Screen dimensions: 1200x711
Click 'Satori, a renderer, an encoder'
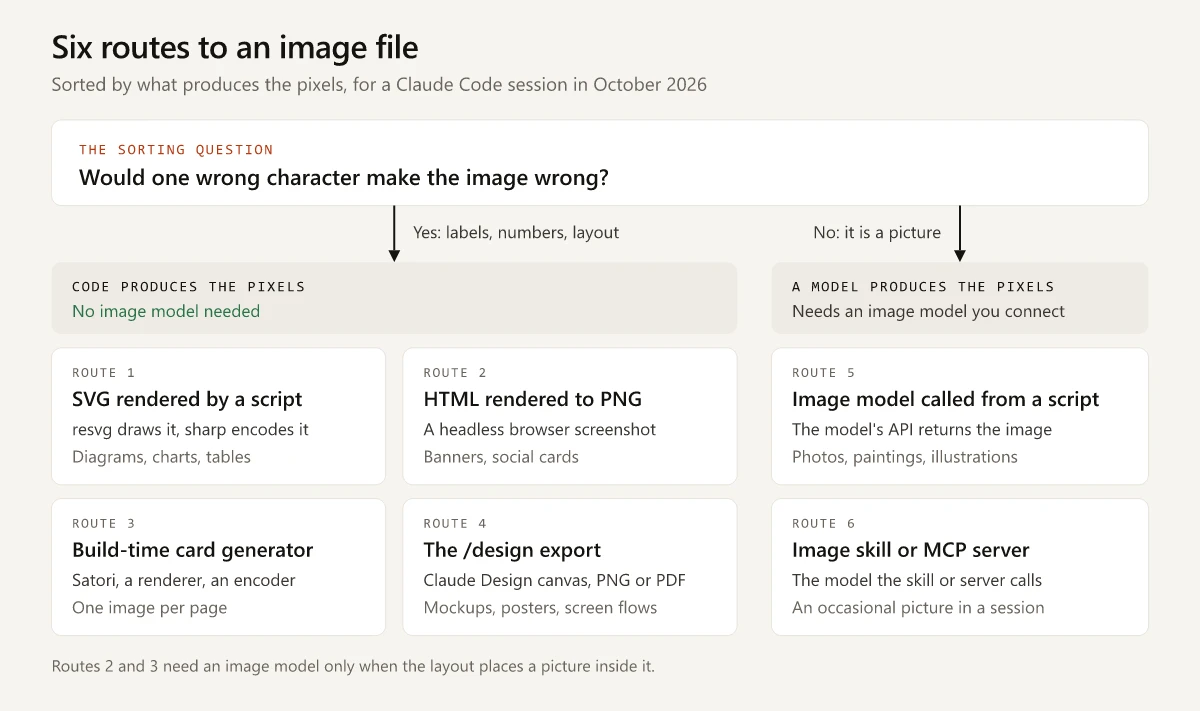click(184, 580)
